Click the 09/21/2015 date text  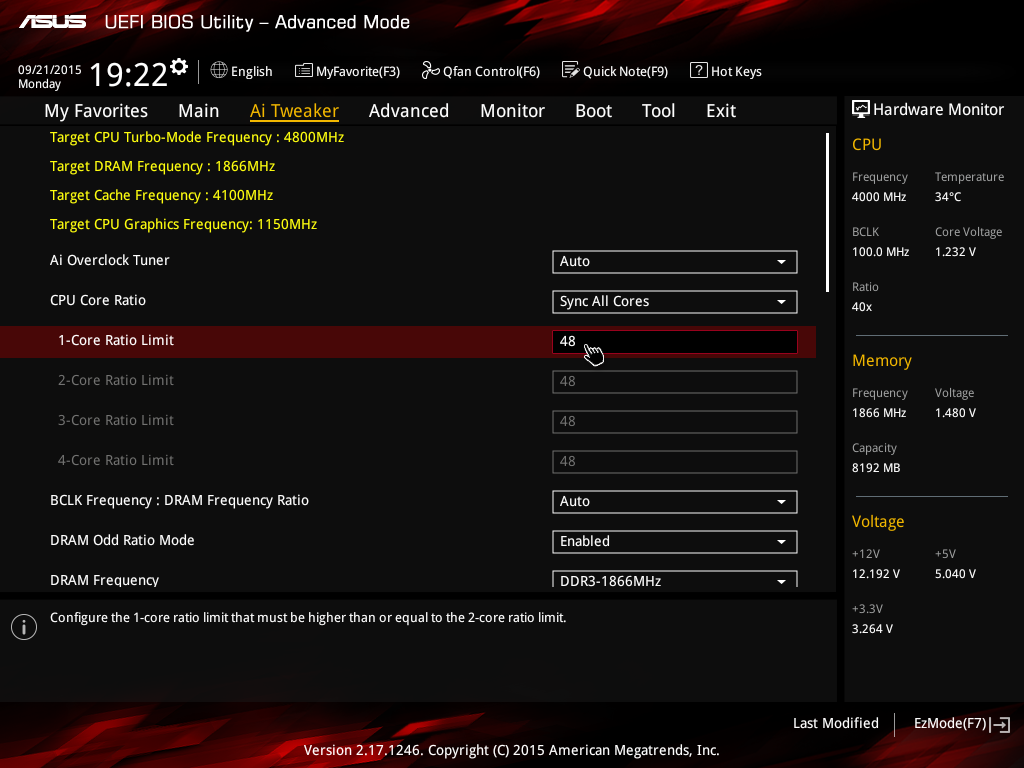coord(50,69)
